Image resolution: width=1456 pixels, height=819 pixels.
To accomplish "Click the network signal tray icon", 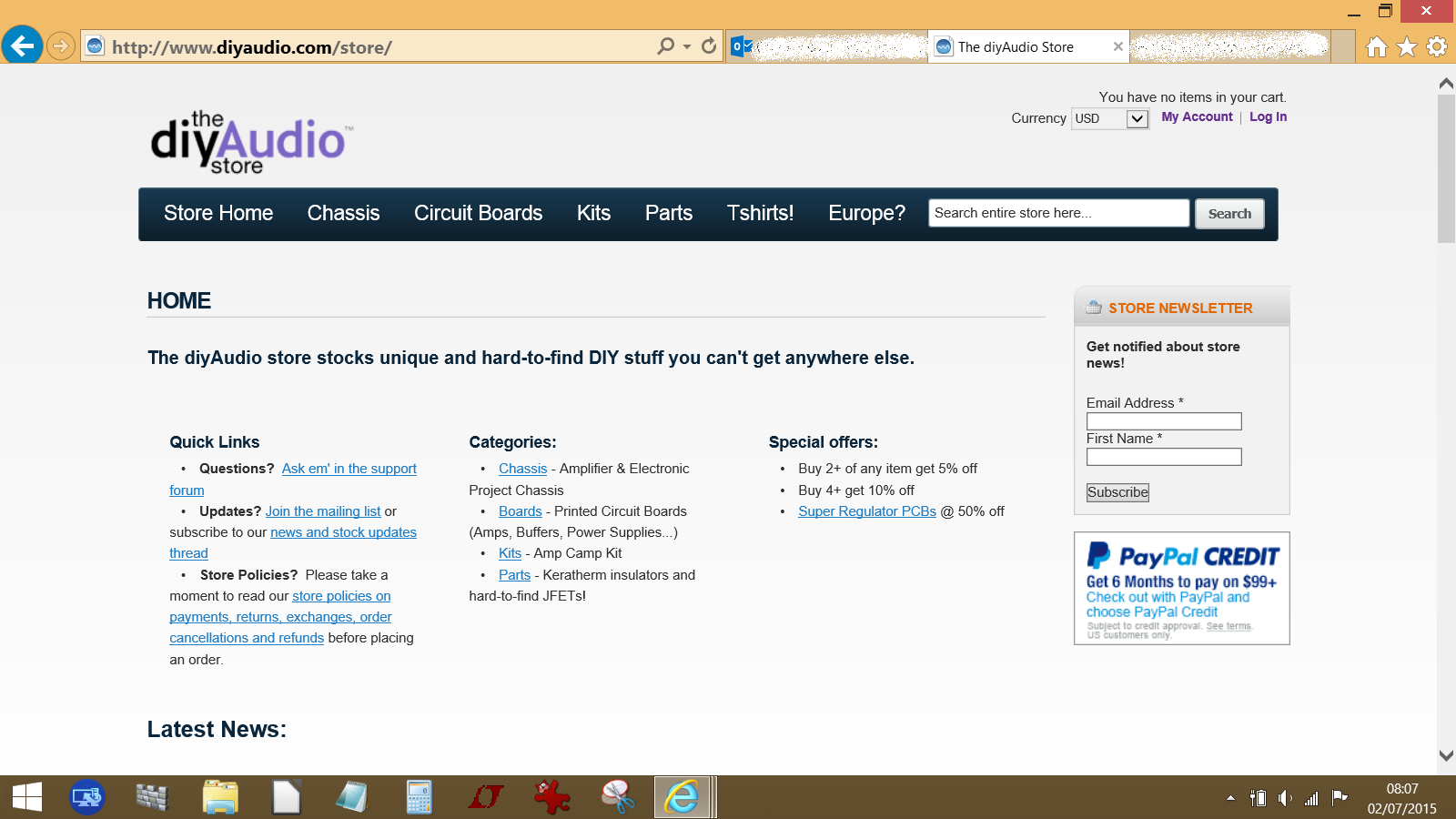I will click(x=1311, y=799).
